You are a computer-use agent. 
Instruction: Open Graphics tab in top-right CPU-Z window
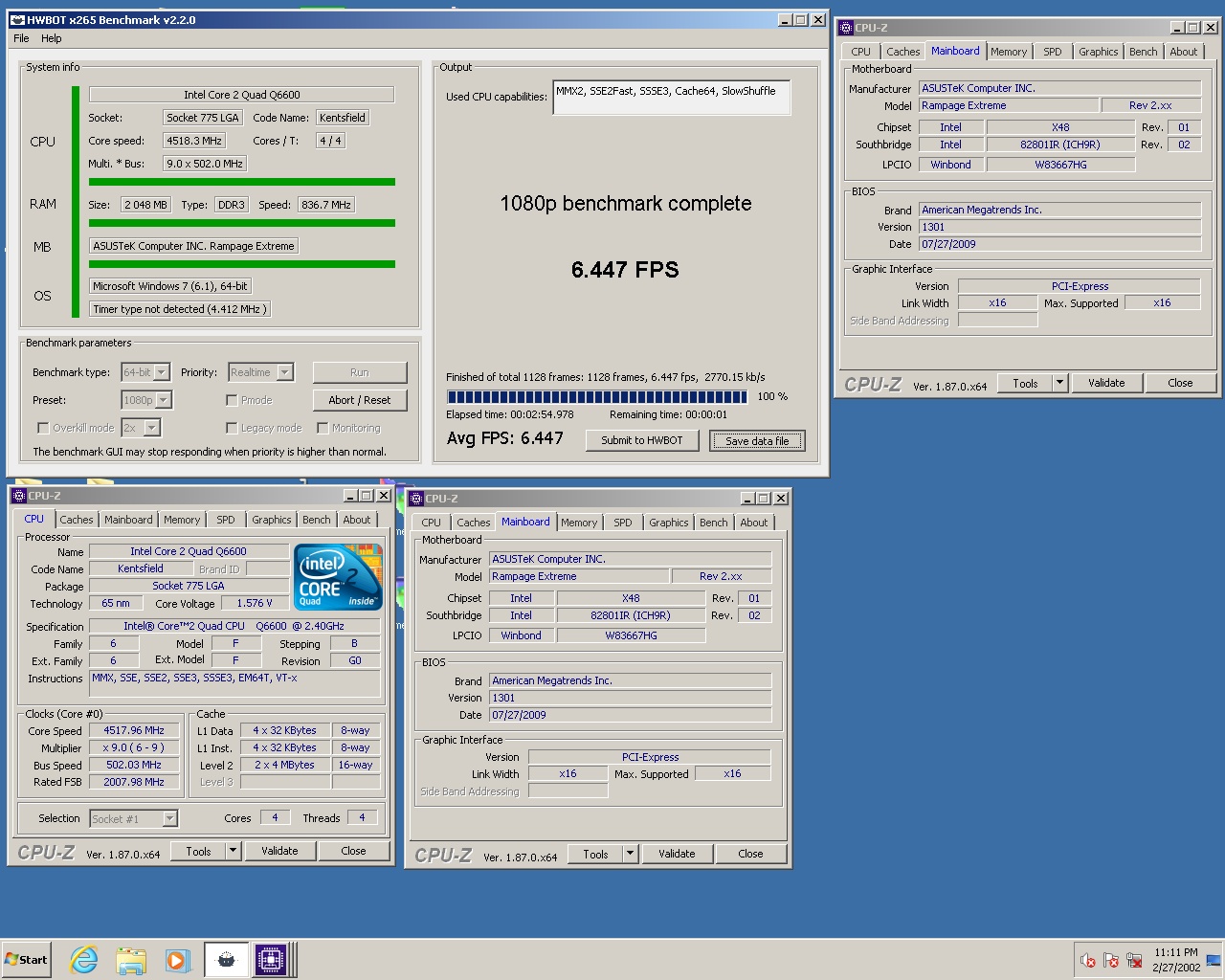click(1099, 52)
